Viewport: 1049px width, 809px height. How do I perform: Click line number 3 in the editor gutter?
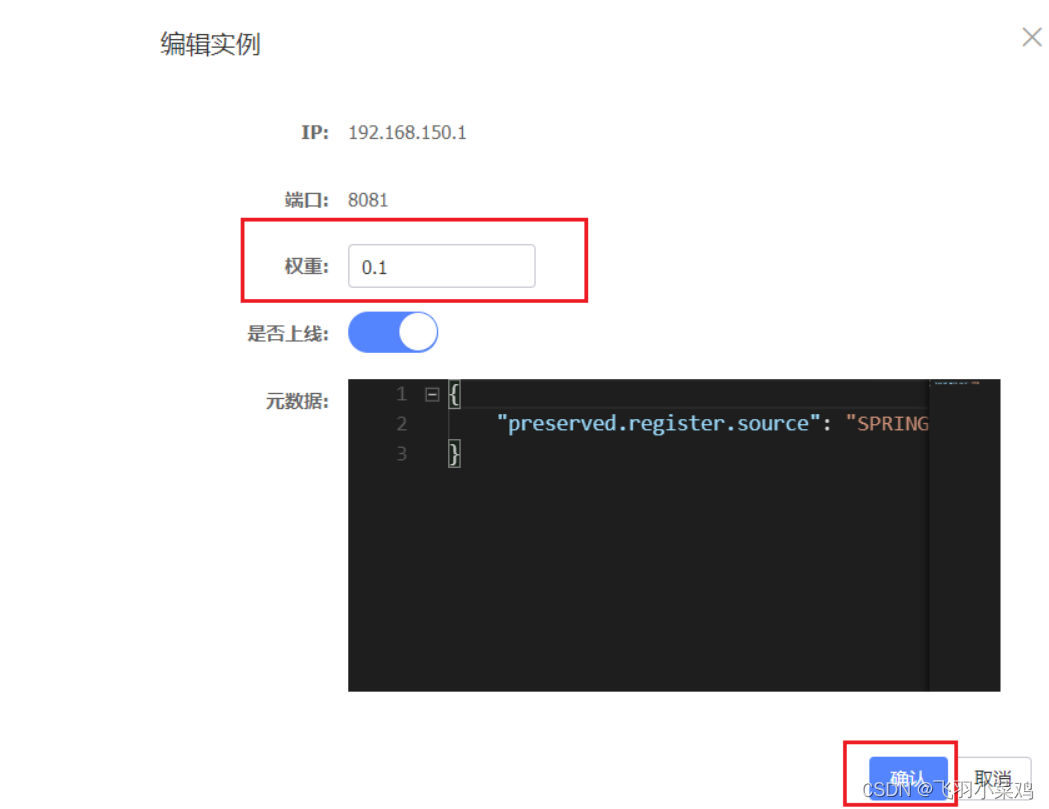(401, 454)
